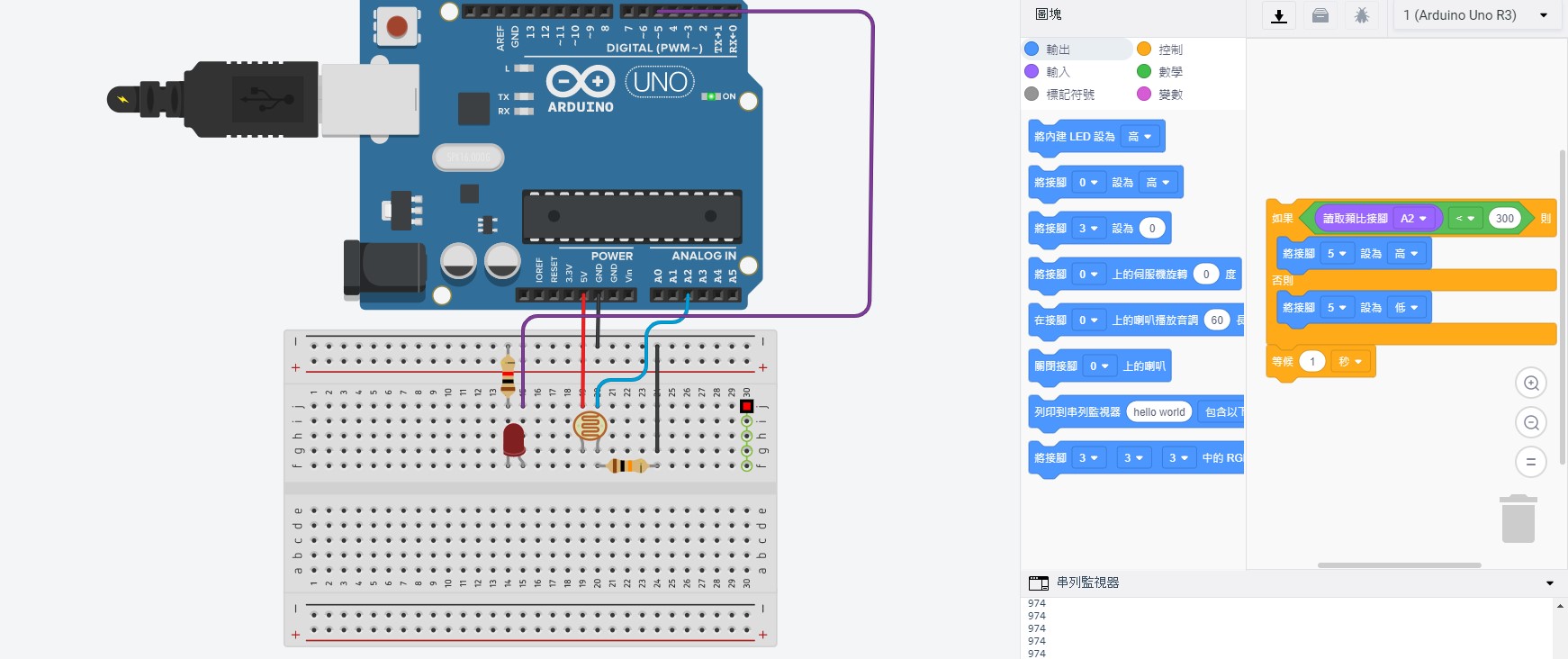Click the debugger bug icon
Viewport: 1568px width, 659px height.
(x=1362, y=15)
